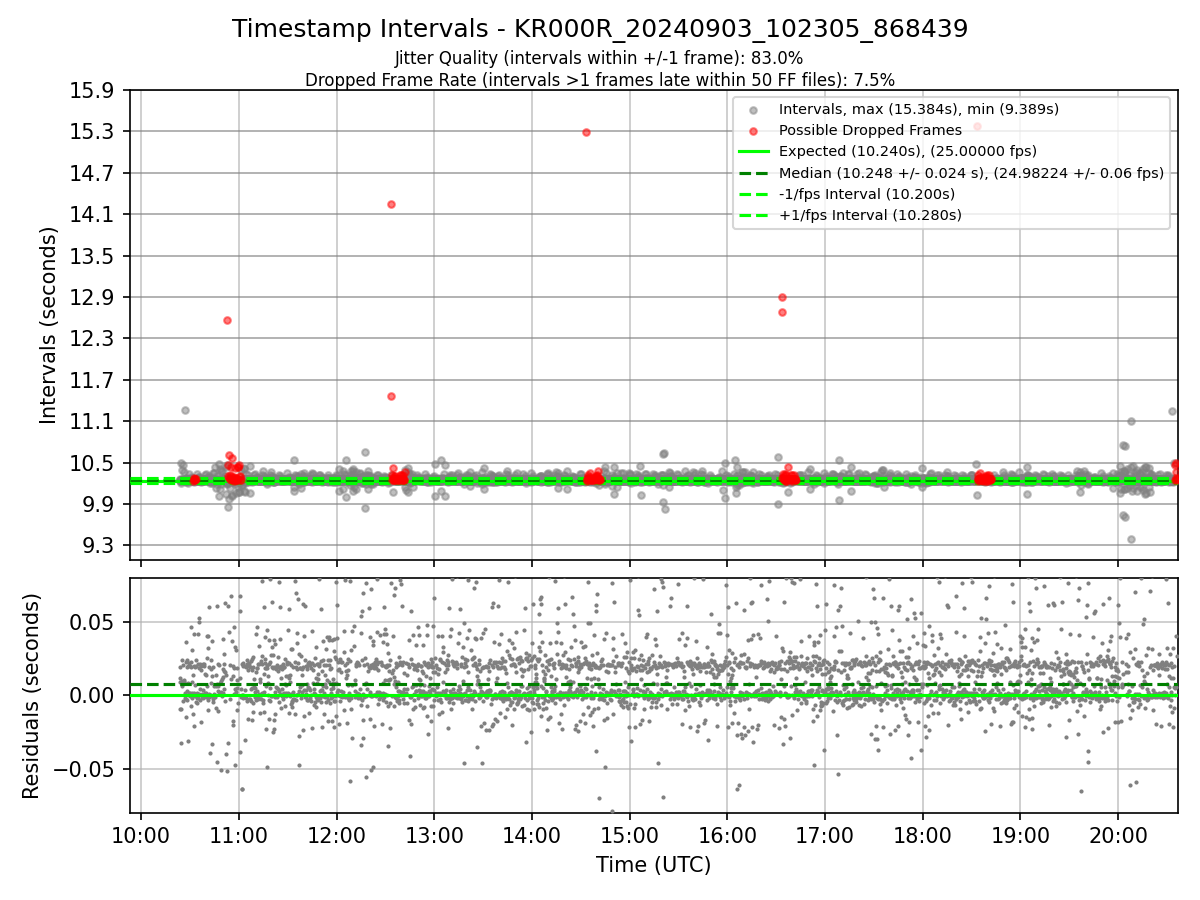Click the Timestamp Intervals plot title
The image size is (1200, 900).
click(x=600, y=29)
